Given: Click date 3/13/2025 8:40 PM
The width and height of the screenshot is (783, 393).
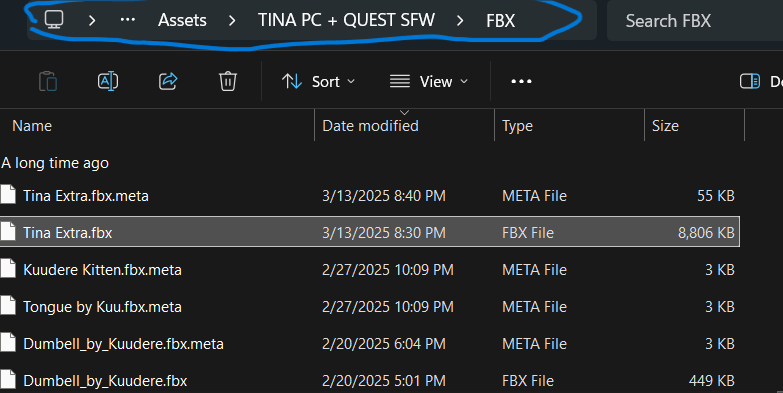Looking at the screenshot, I should click(x=384, y=196).
